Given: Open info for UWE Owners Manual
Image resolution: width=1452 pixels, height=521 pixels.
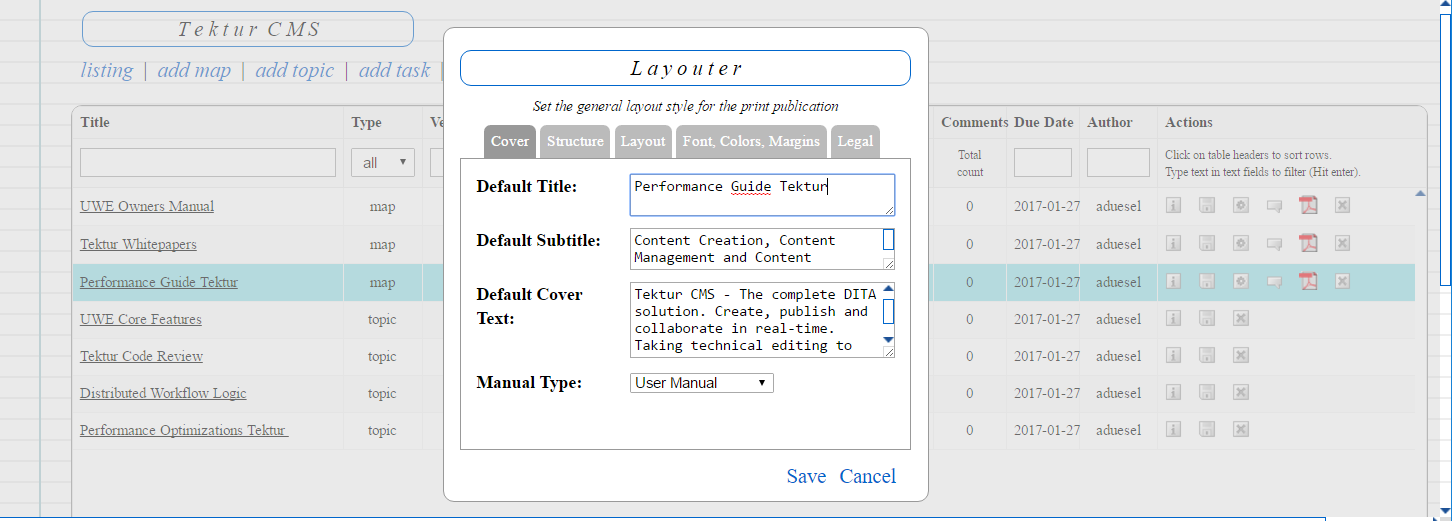Looking at the screenshot, I should pos(1174,206).
